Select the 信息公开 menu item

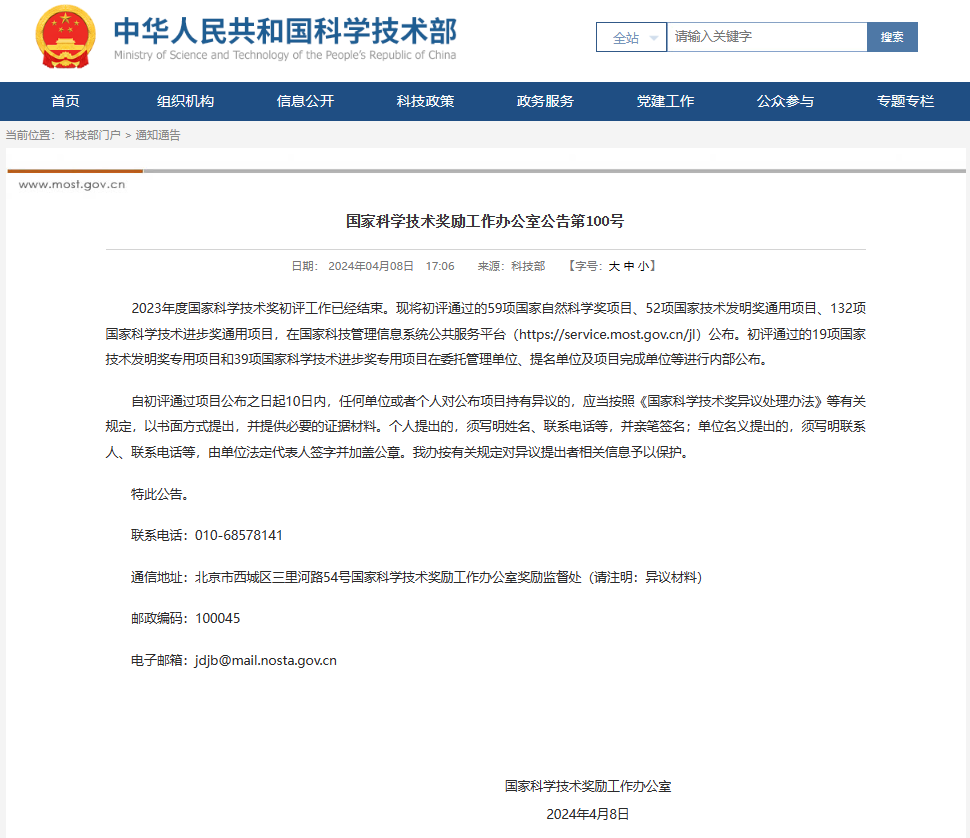tap(305, 101)
